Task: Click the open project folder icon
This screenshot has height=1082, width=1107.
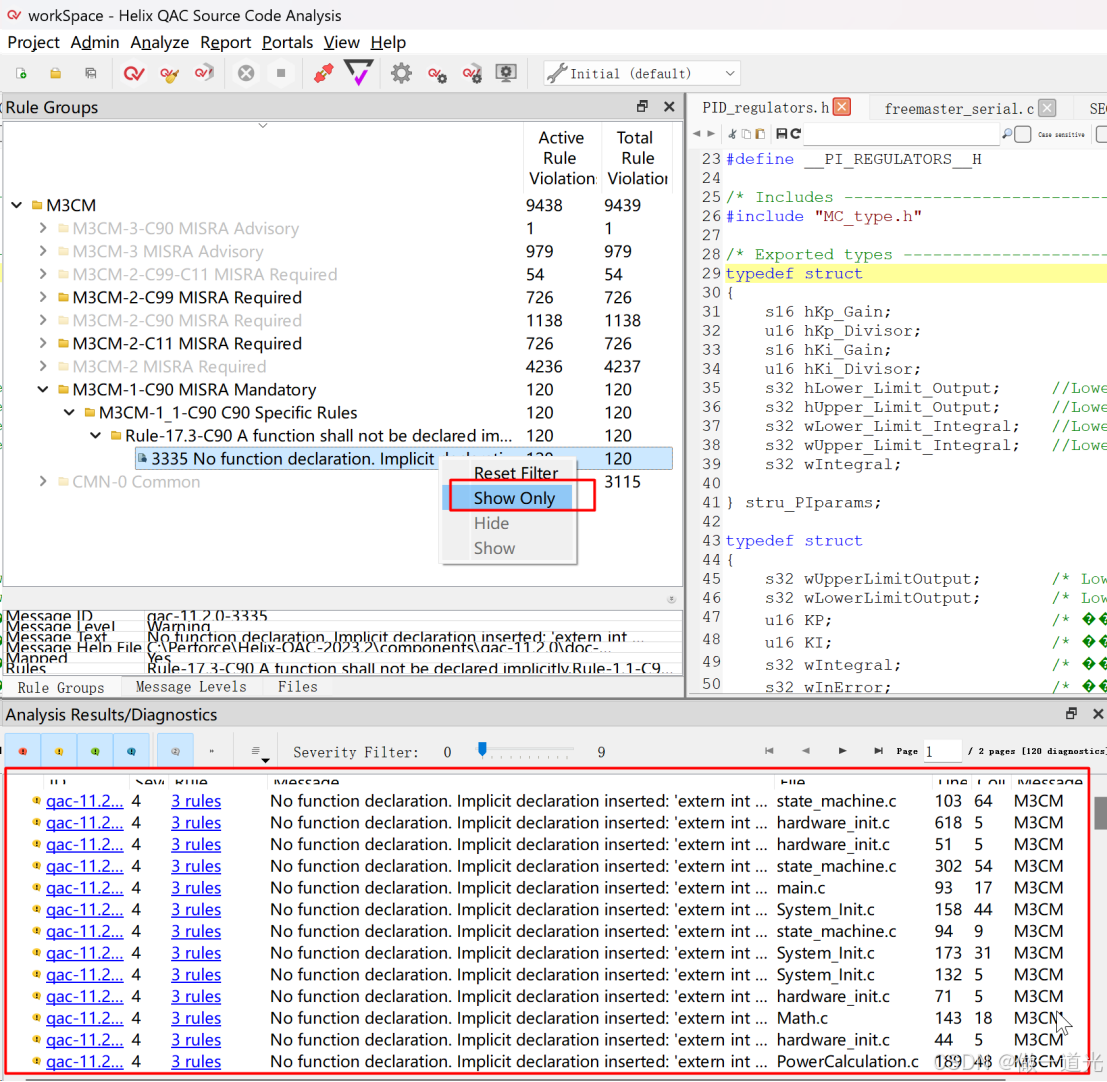Action: (x=55, y=73)
